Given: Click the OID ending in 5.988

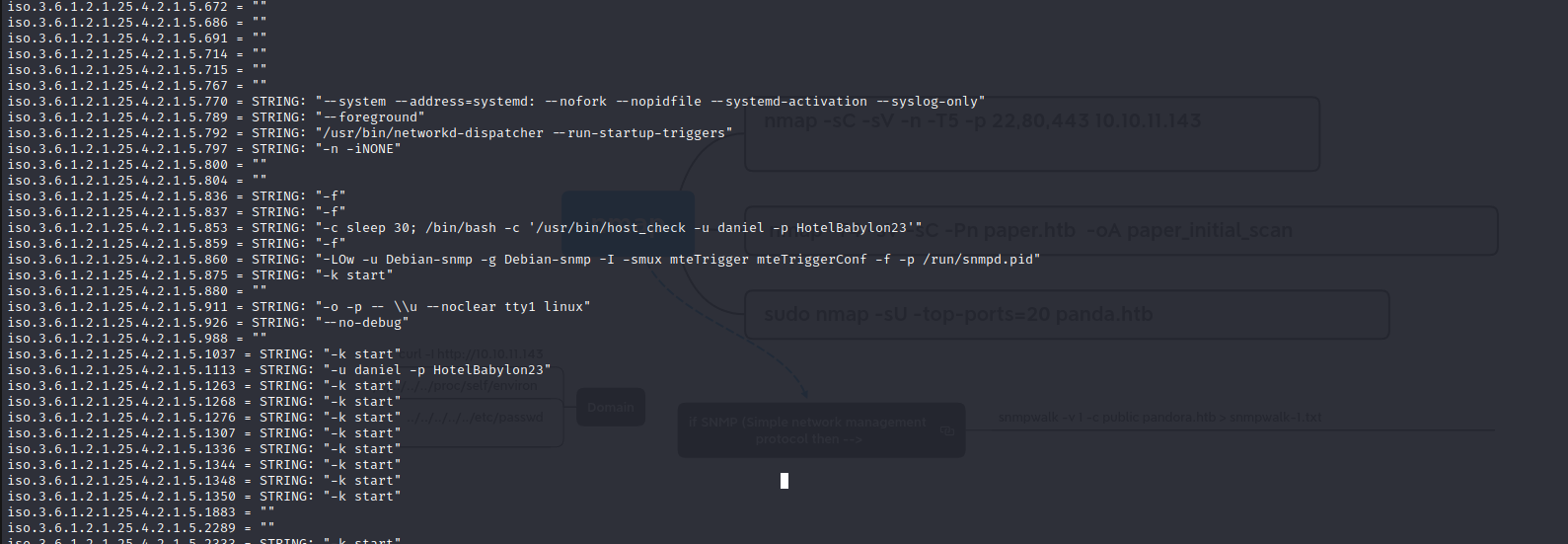Looking at the screenshot, I should [117, 339].
